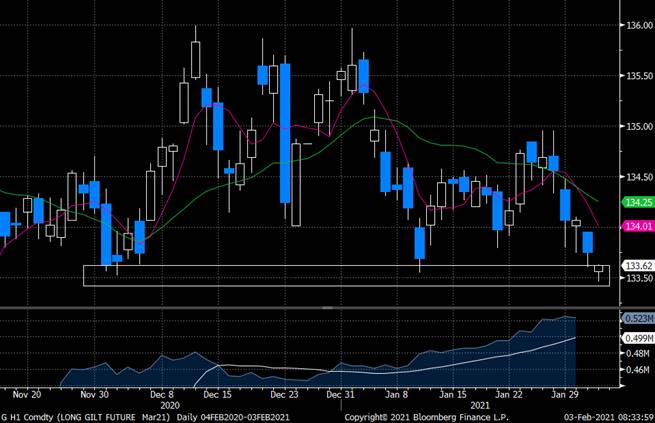Click the Jan 15 date label

click(453, 395)
